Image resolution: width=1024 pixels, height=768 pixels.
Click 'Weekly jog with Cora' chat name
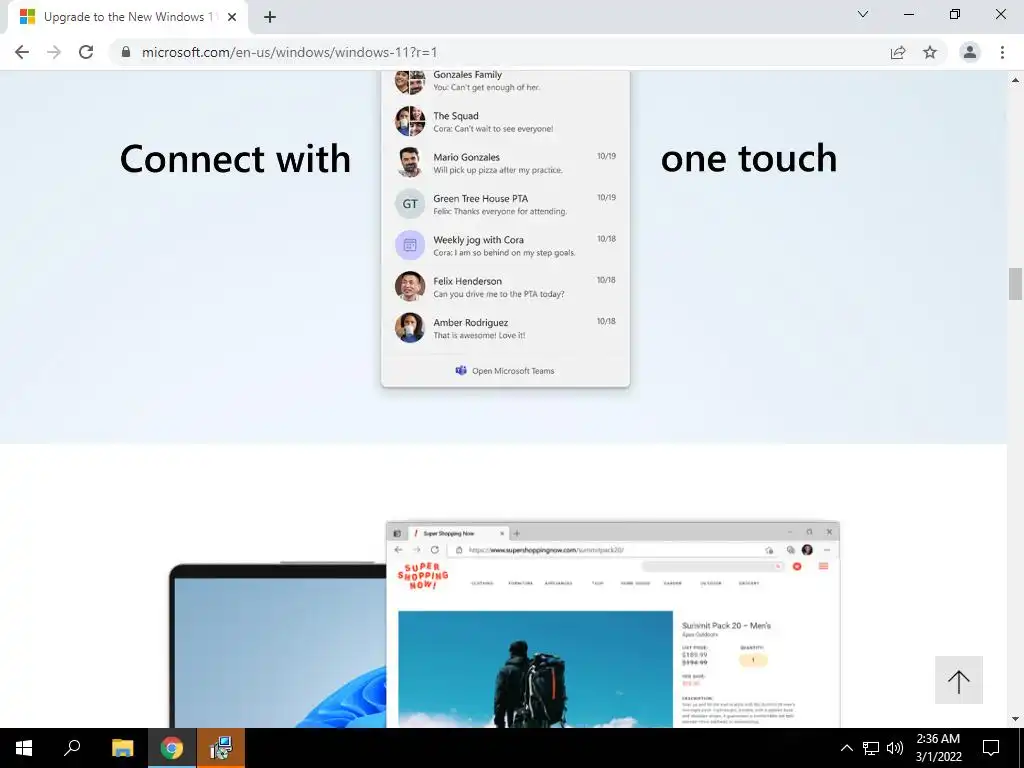coord(479,240)
